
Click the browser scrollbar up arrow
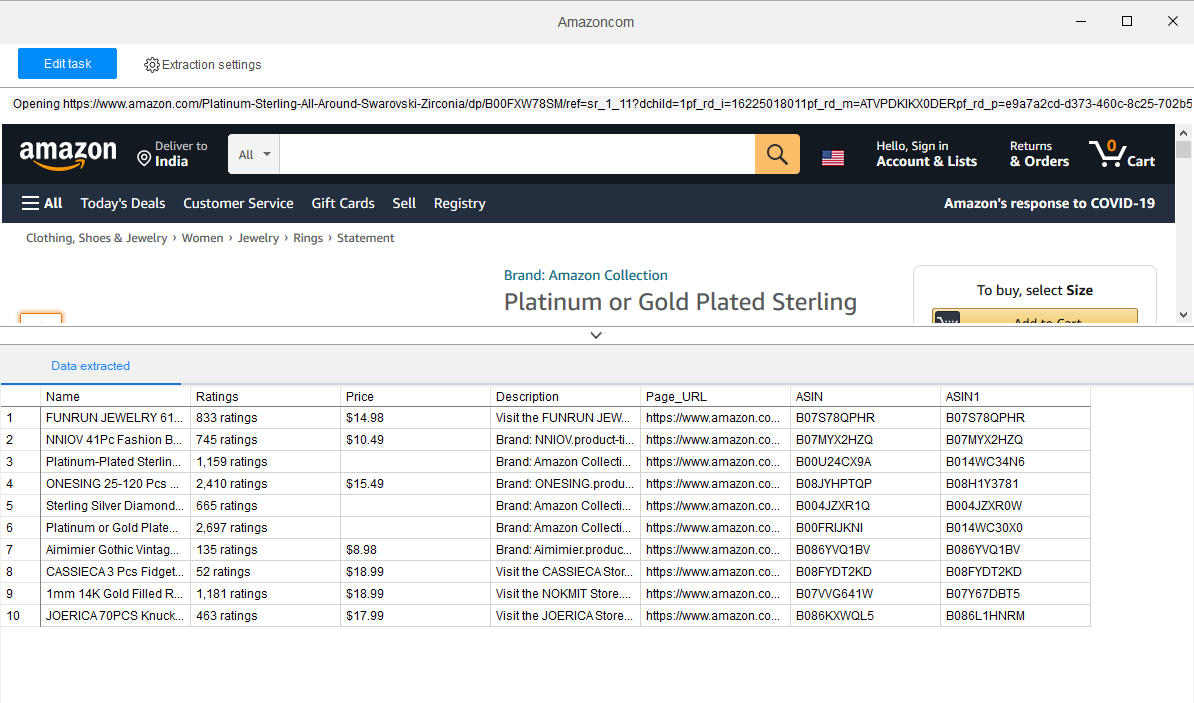click(x=1183, y=133)
